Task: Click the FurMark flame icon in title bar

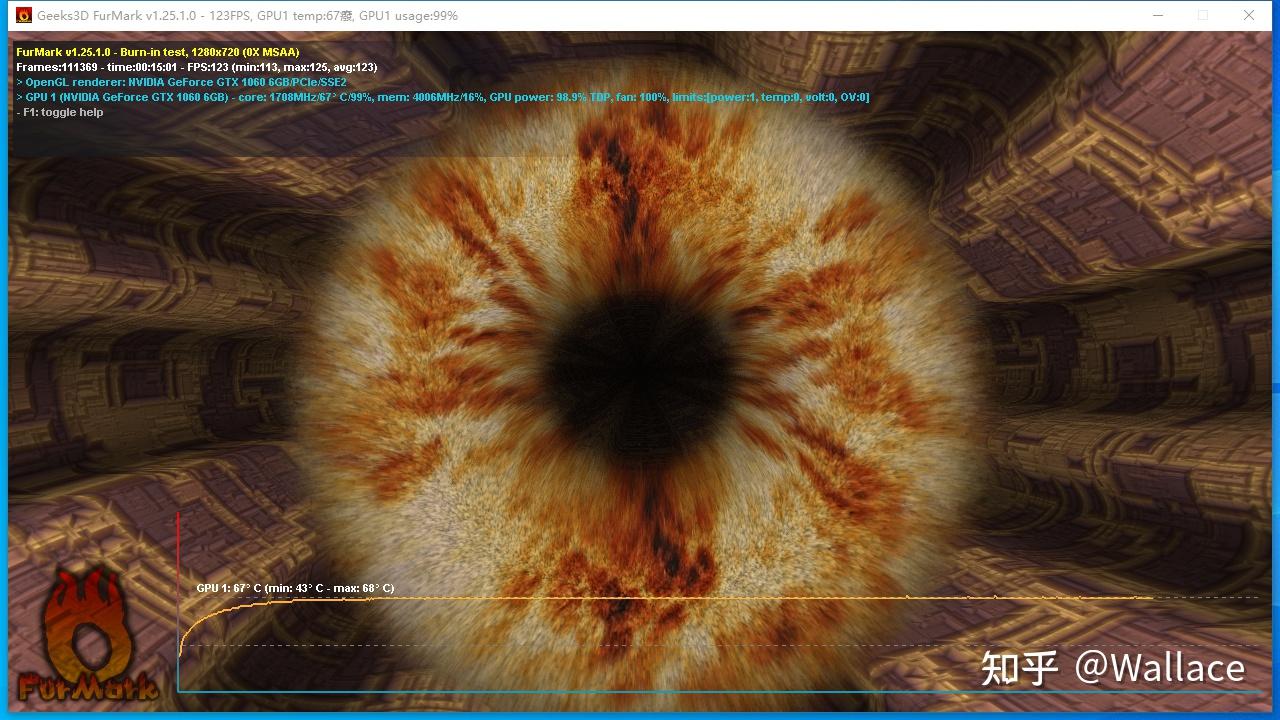Action: coord(22,16)
